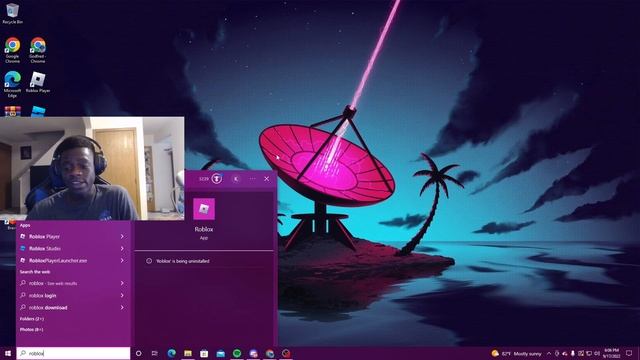Show the Photos (8+) results group
This screenshot has height=360, width=640.
point(31,329)
